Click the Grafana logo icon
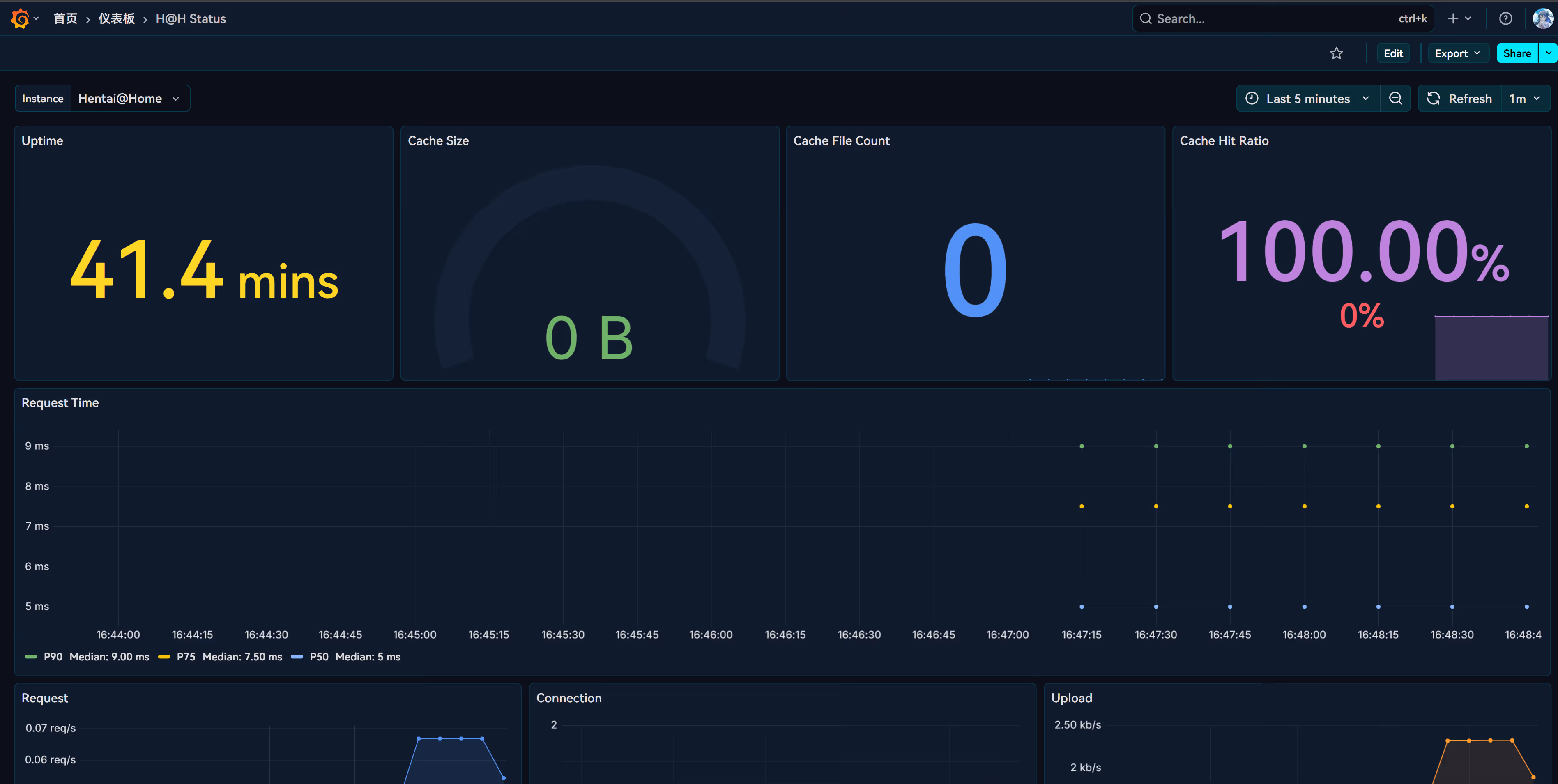 click(20, 19)
